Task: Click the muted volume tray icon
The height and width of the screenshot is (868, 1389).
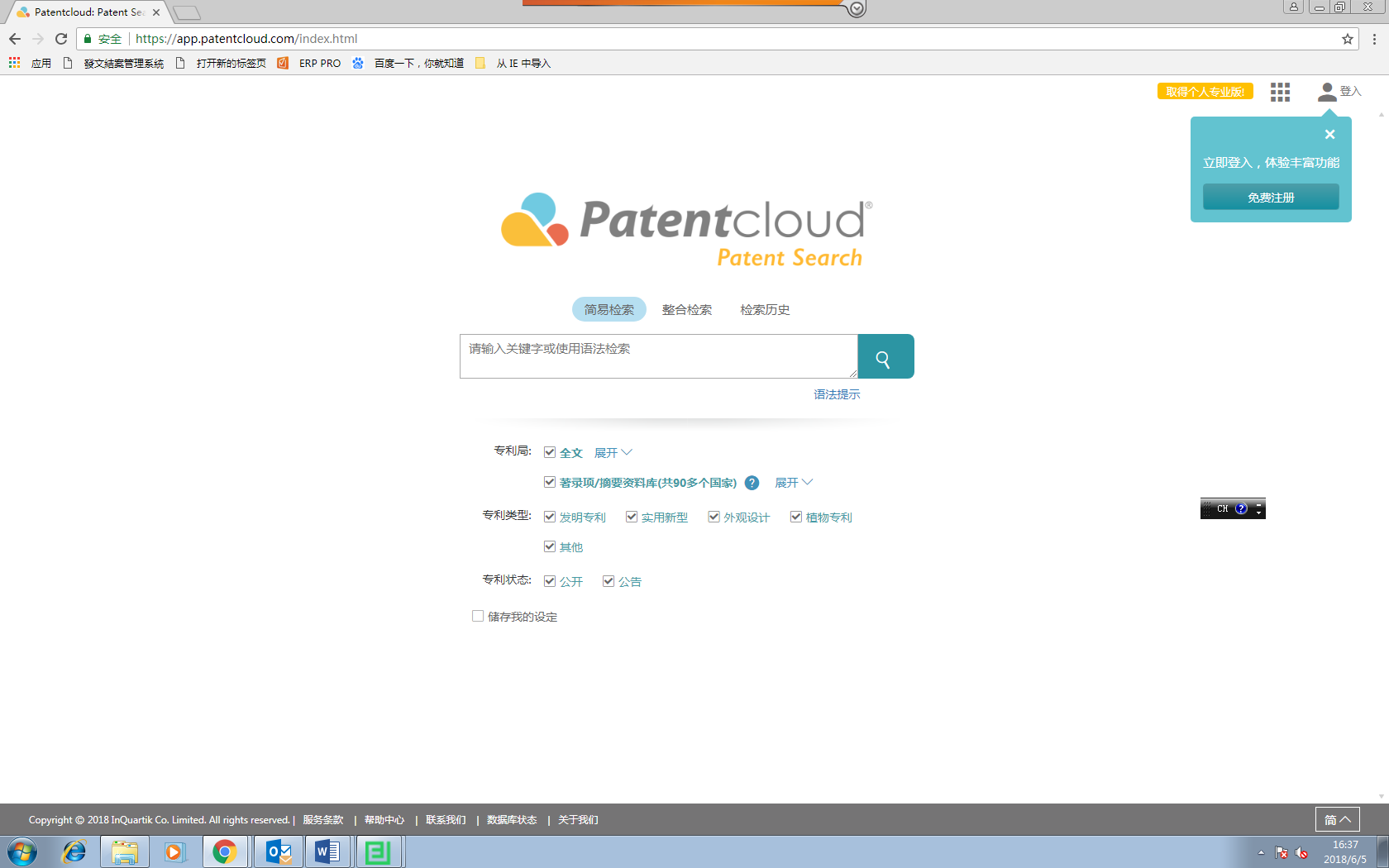Action: pos(1301,852)
